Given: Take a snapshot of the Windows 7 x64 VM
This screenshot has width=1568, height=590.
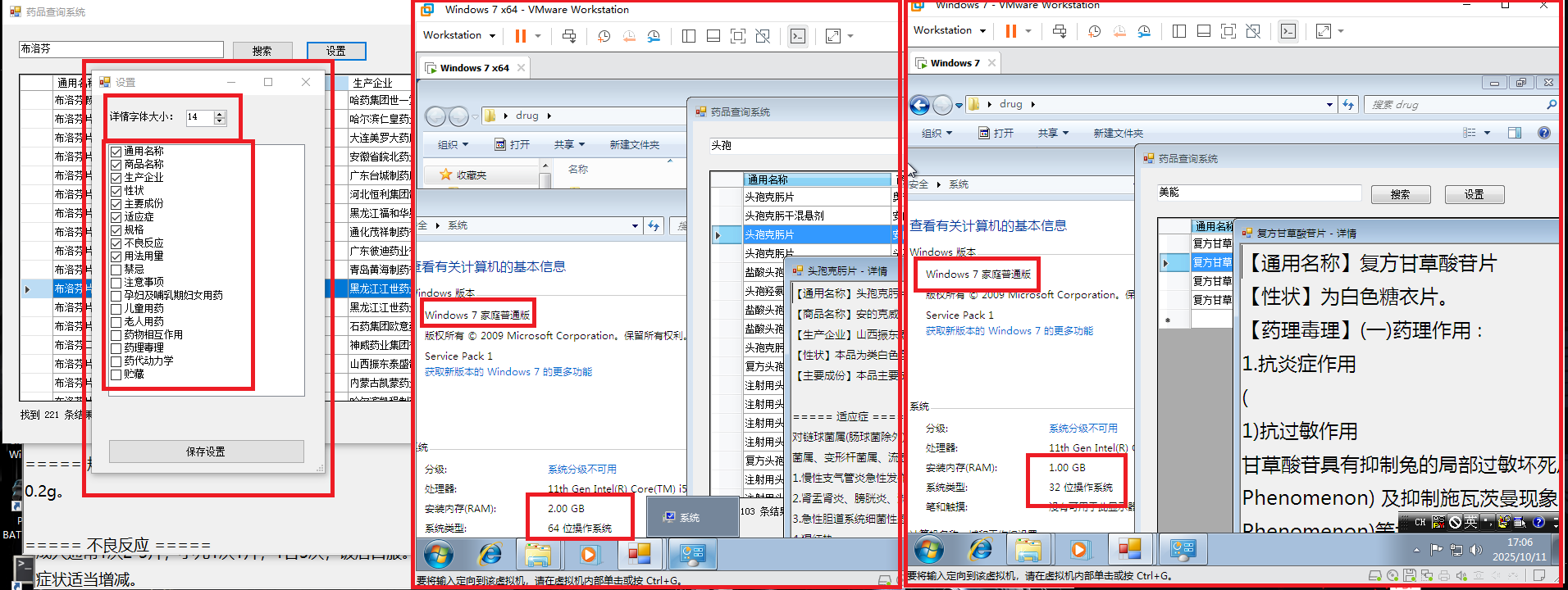Looking at the screenshot, I should click(604, 36).
